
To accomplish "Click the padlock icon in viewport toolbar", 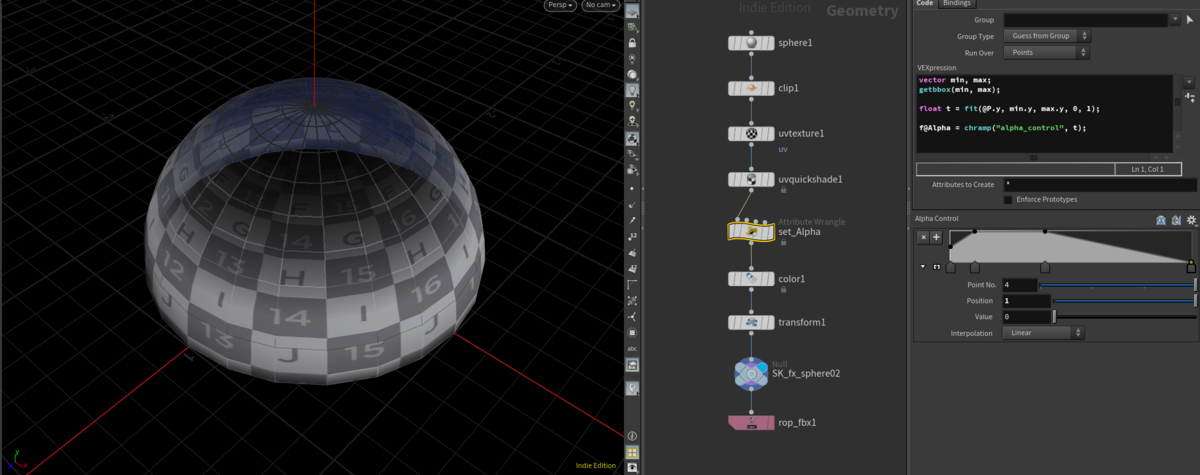I will pyautogui.click(x=633, y=43).
